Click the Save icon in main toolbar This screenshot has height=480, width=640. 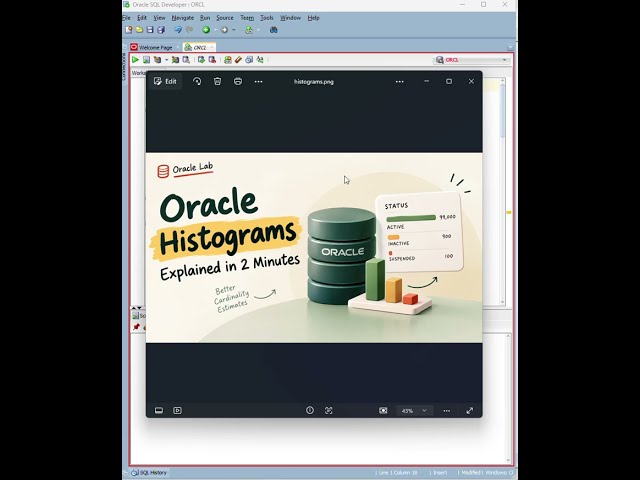pyautogui.click(x=150, y=30)
